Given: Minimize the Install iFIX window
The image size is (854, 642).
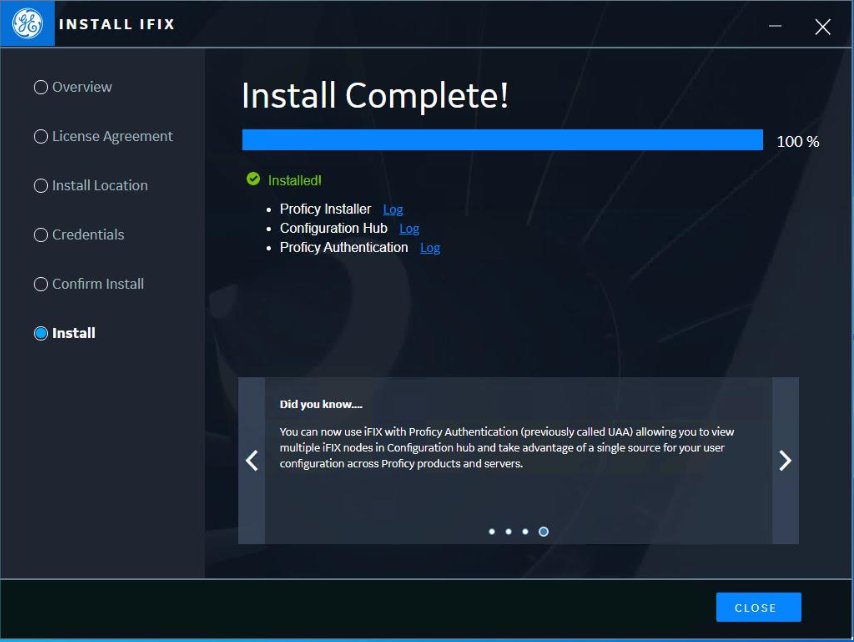Looking at the screenshot, I should pyautogui.click(x=775, y=26).
